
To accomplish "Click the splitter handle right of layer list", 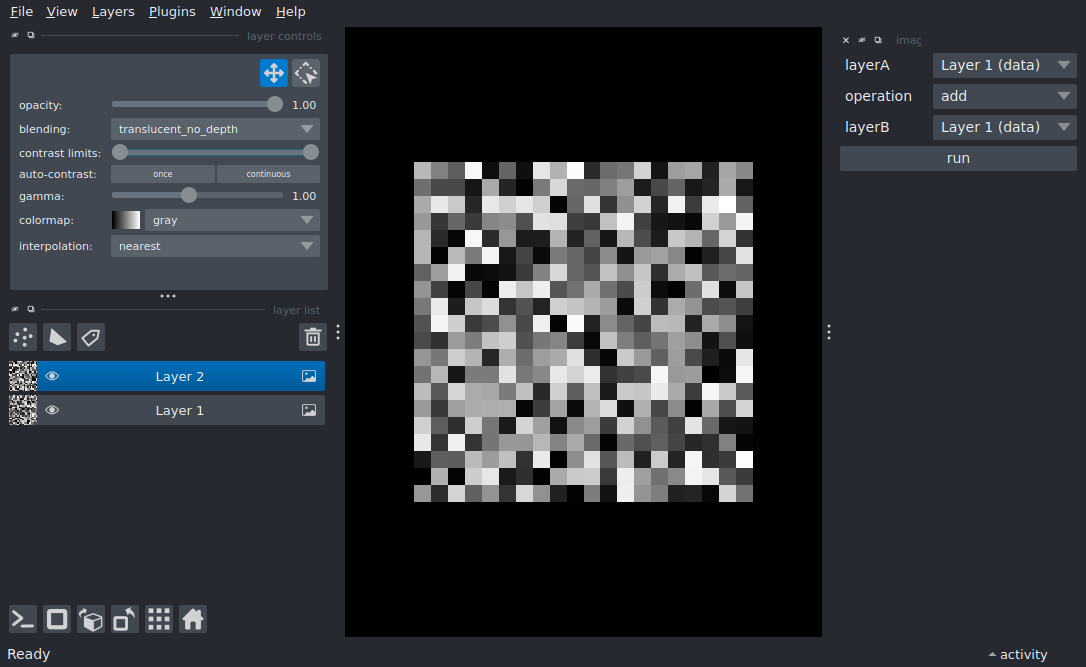I will 338,332.
